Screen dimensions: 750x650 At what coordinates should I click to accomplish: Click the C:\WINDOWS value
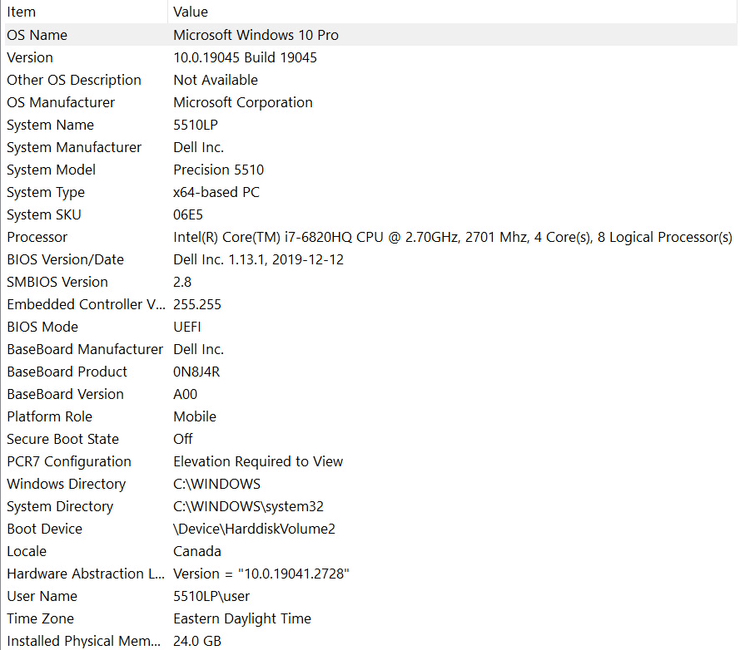pyautogui.click(x=217, y=485)
